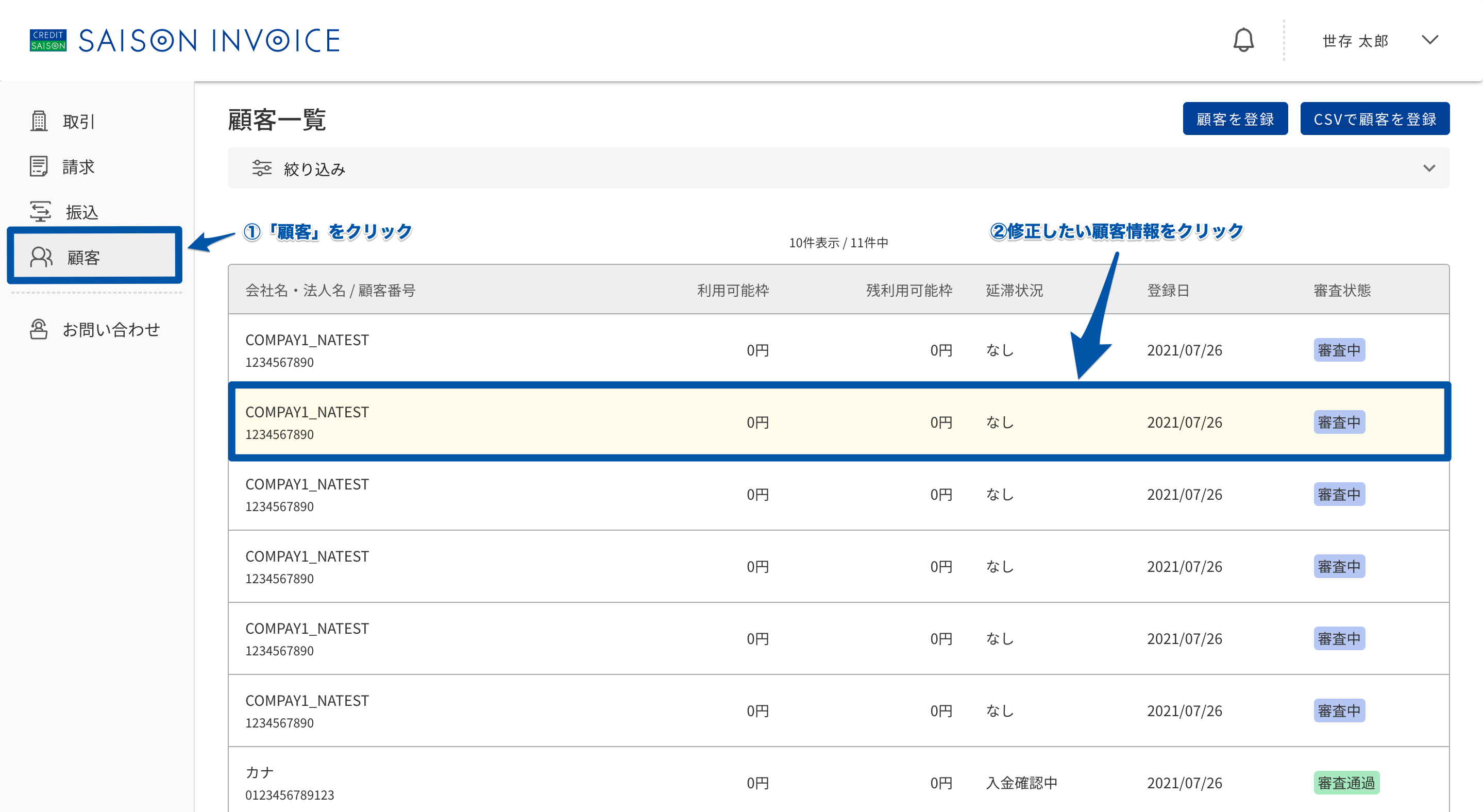This screenshot has height=812, width=1483.
Task: Open the 世存 太郎 account name menu
Action: tap(1355, 41)
